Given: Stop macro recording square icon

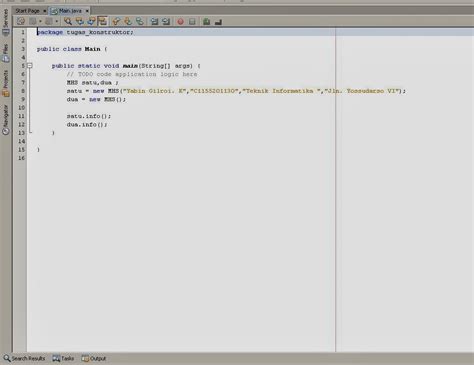Looking at the screenshot, I should click(192, 22).
